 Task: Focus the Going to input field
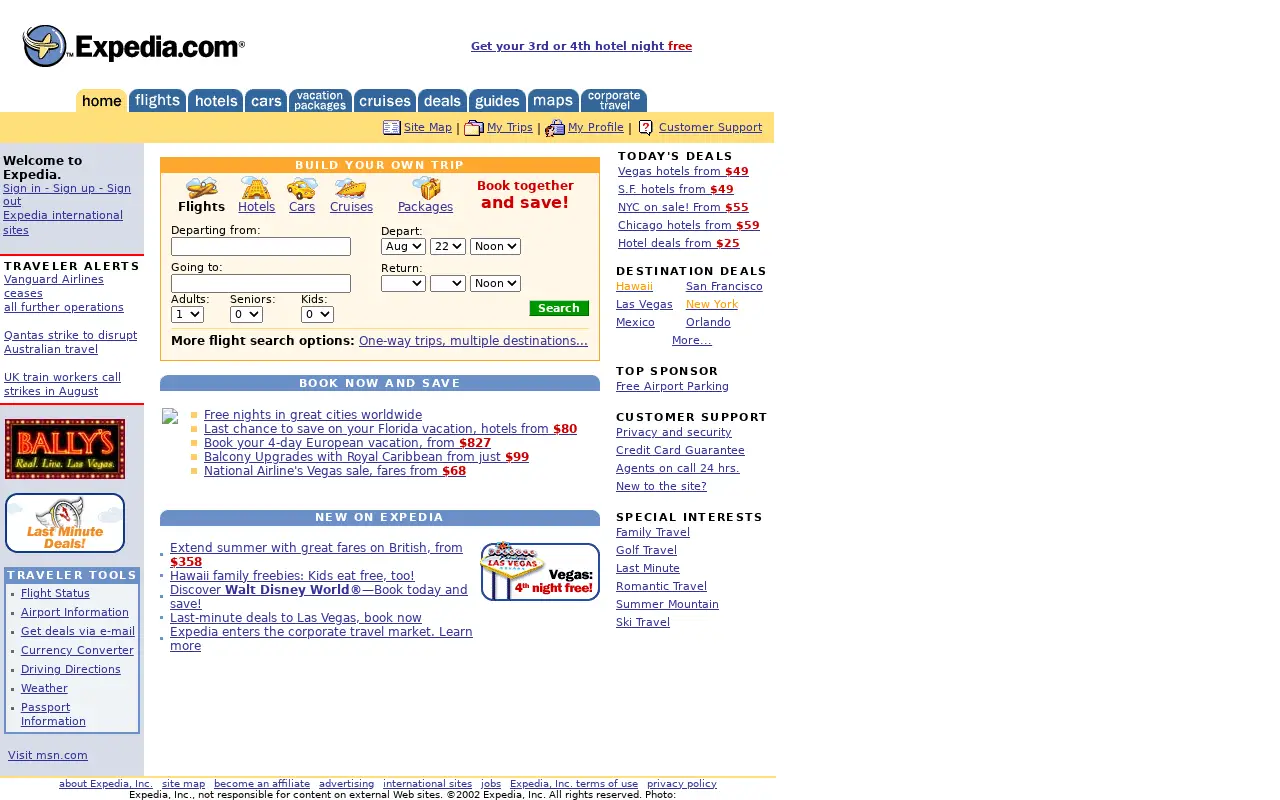pos(261,283)
